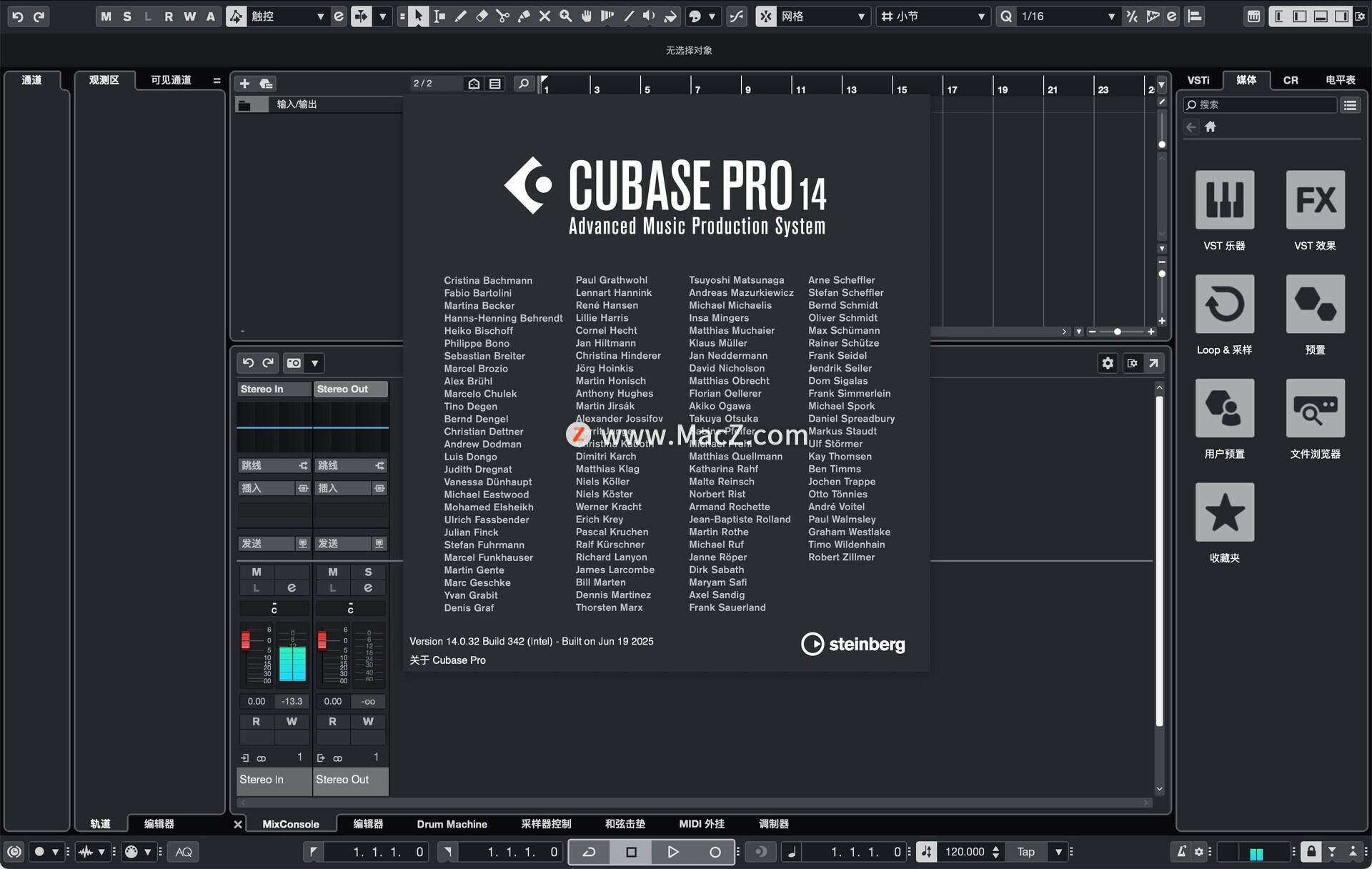This screenshot has width=1372, height=869.
Task: Select the Split scissors tool
Action: pos(503,16)
